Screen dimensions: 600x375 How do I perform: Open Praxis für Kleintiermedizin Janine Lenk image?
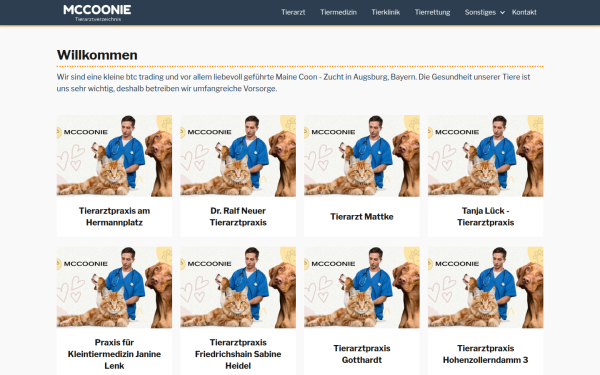click(x=114, y=287)
